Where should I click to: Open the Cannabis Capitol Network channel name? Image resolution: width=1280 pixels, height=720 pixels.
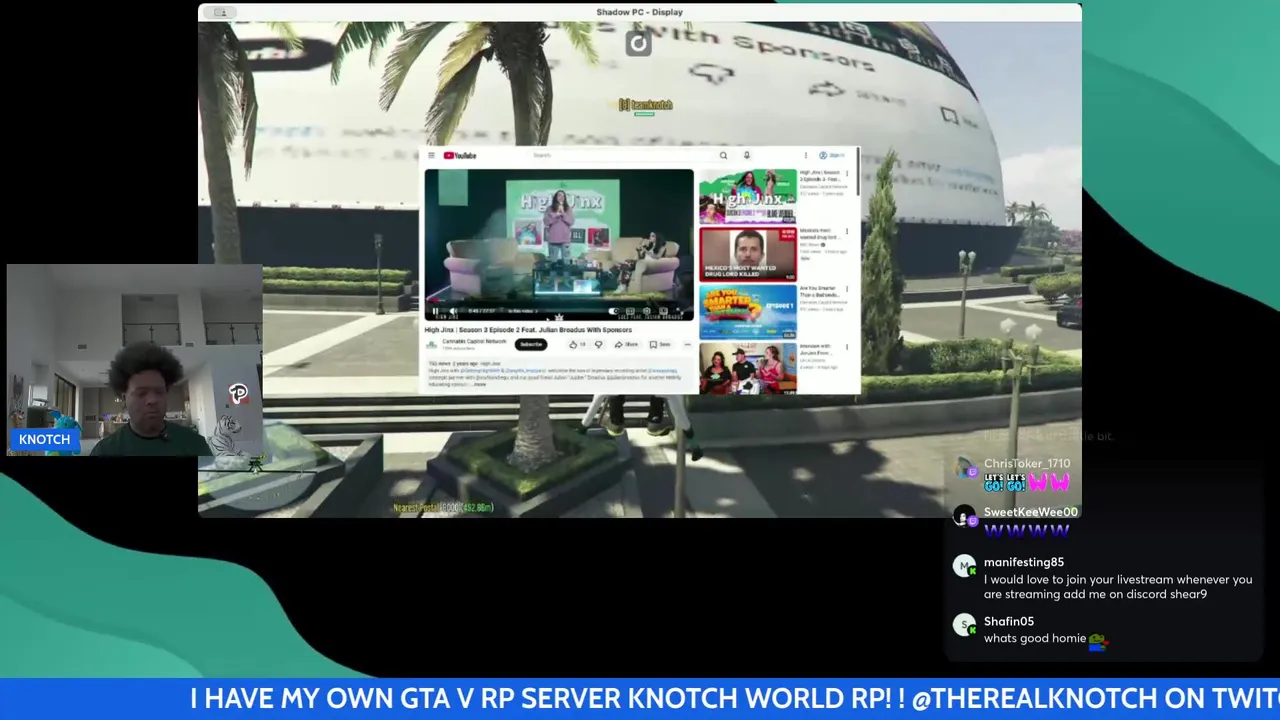point(474,341)
